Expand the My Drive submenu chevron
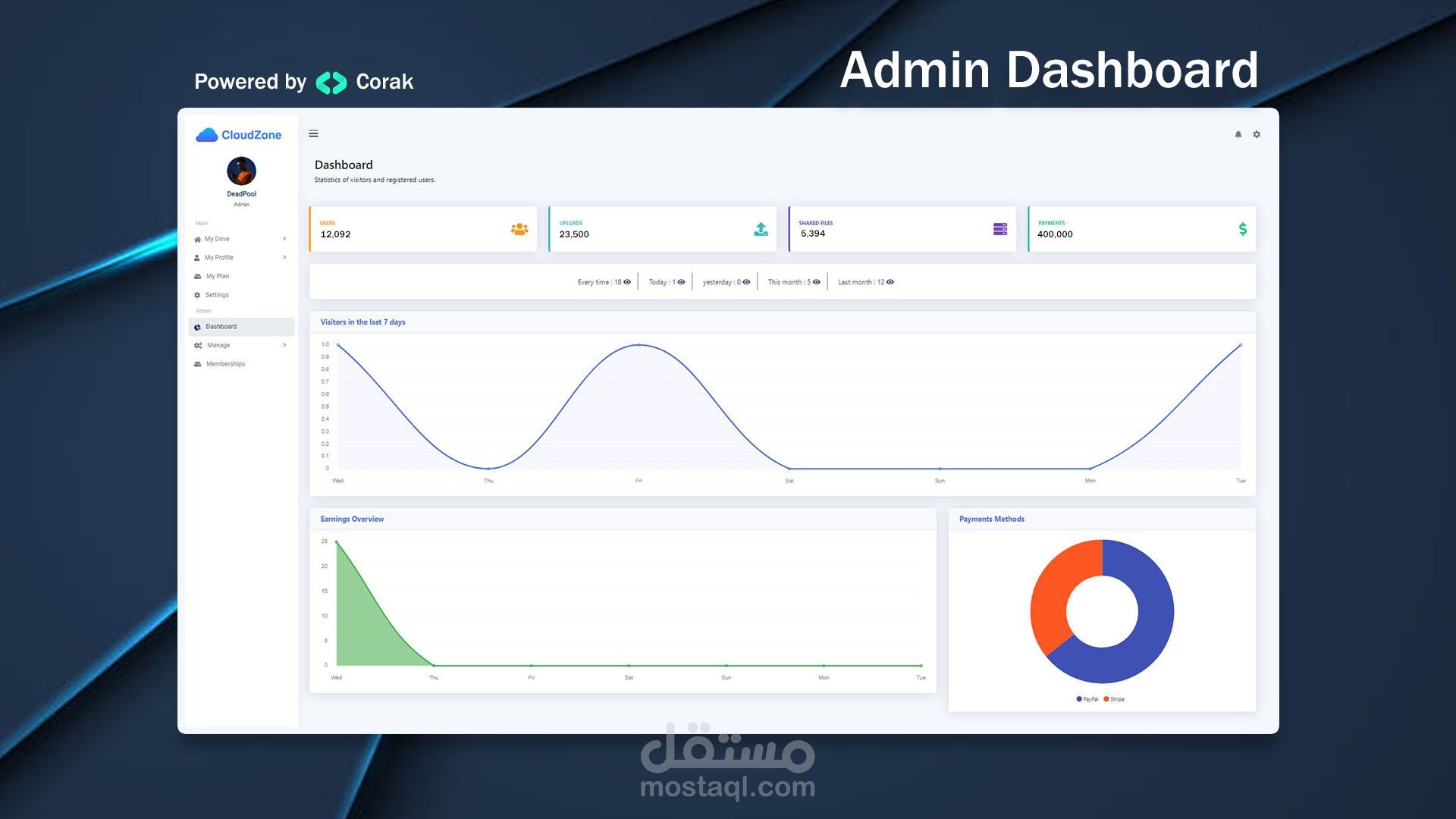This screenshot has width=1456, height=819. coord(284,239)
